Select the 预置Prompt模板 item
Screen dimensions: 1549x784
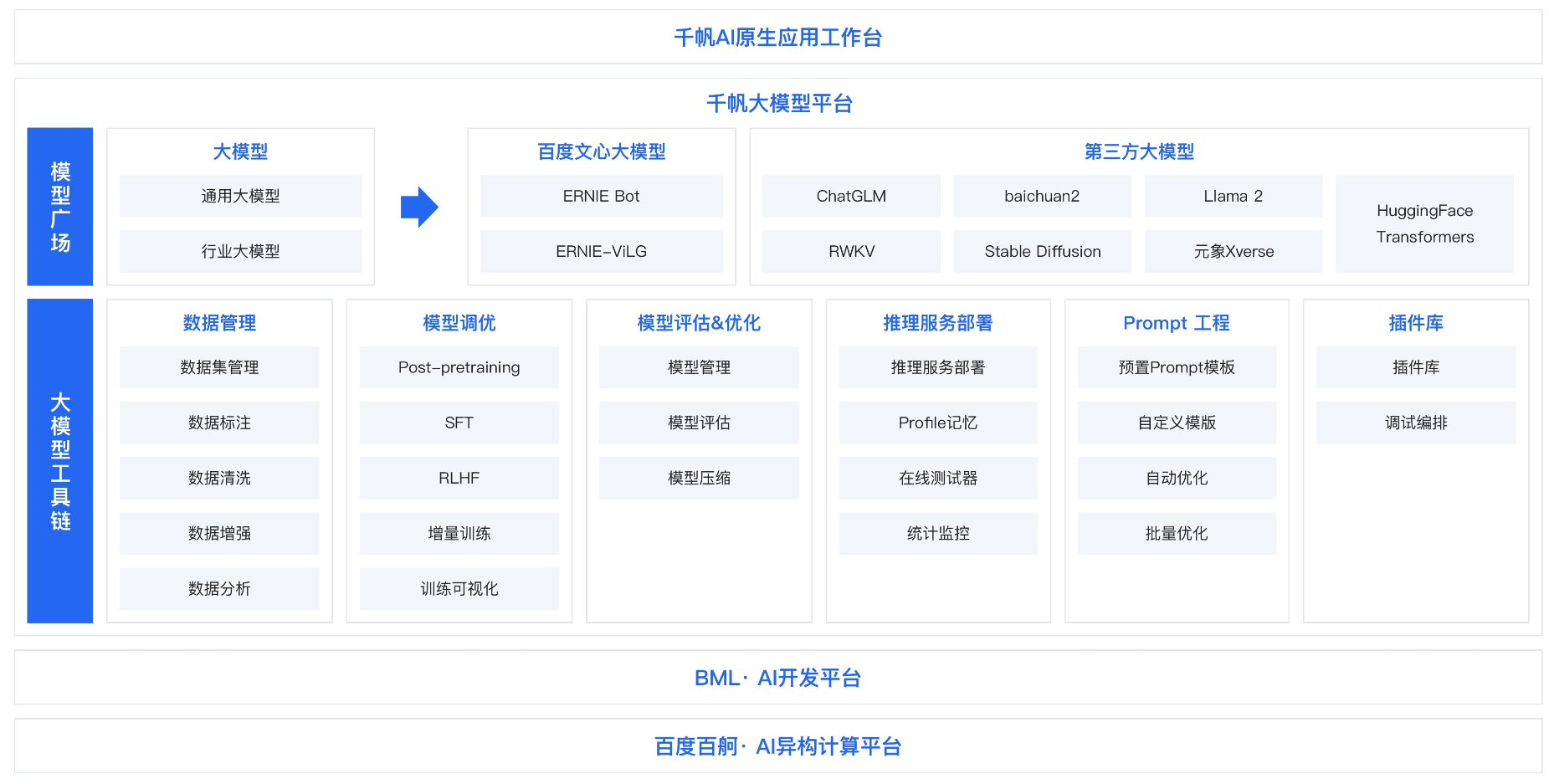[1177, 367]
